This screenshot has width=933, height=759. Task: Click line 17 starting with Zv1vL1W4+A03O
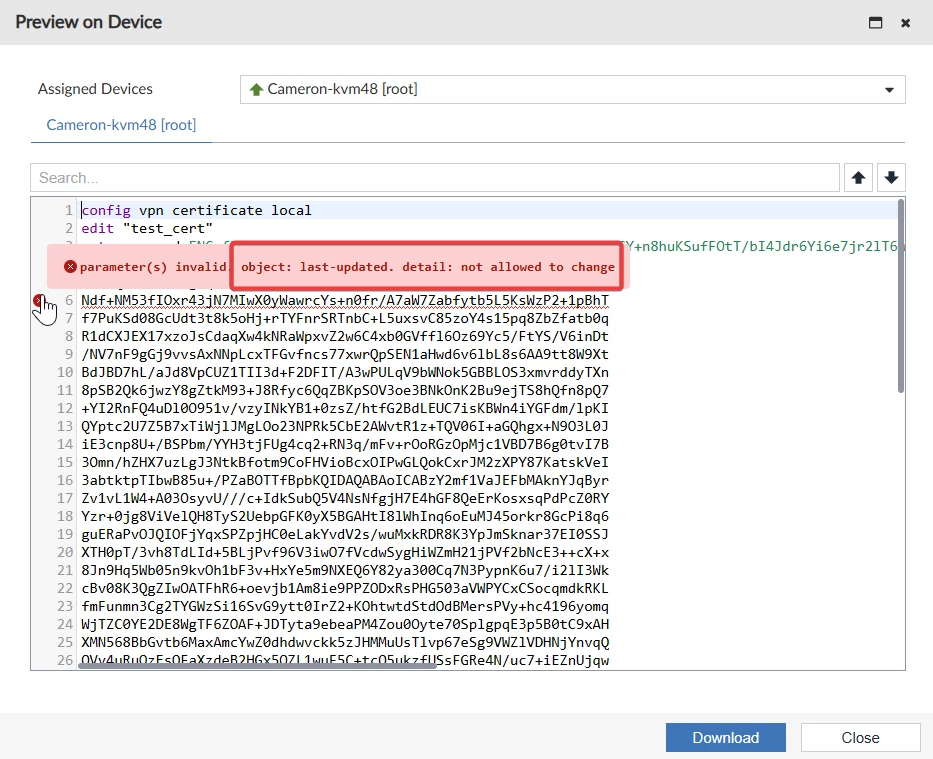(345, 498)
